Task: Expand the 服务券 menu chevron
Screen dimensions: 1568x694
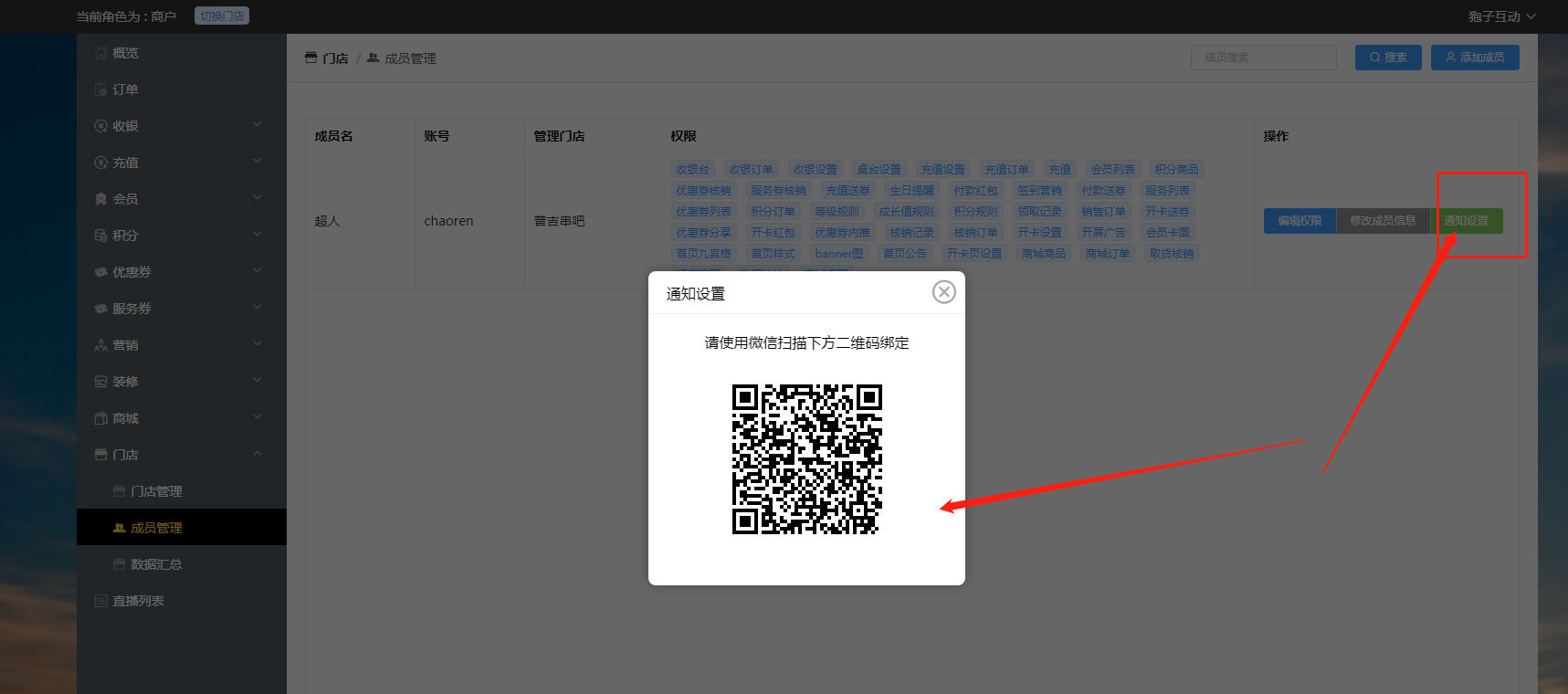Action: [x=258, y=307]
